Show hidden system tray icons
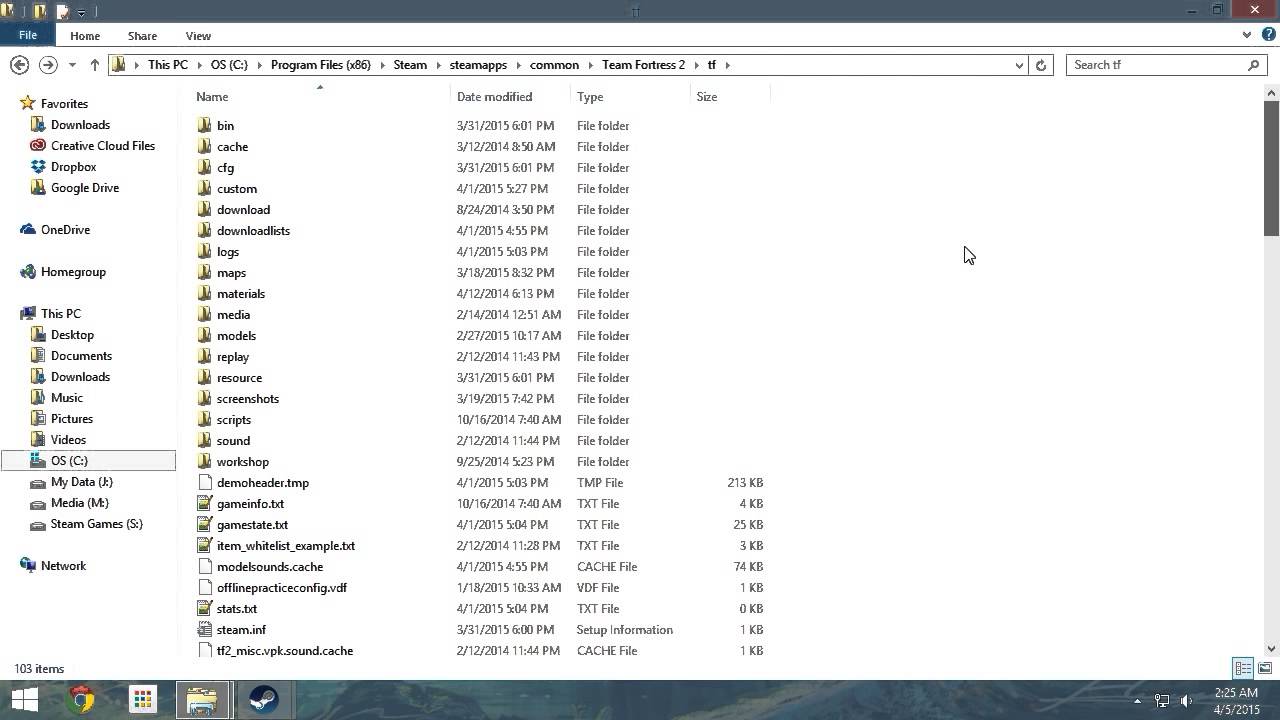 (x=1137, y=701)
